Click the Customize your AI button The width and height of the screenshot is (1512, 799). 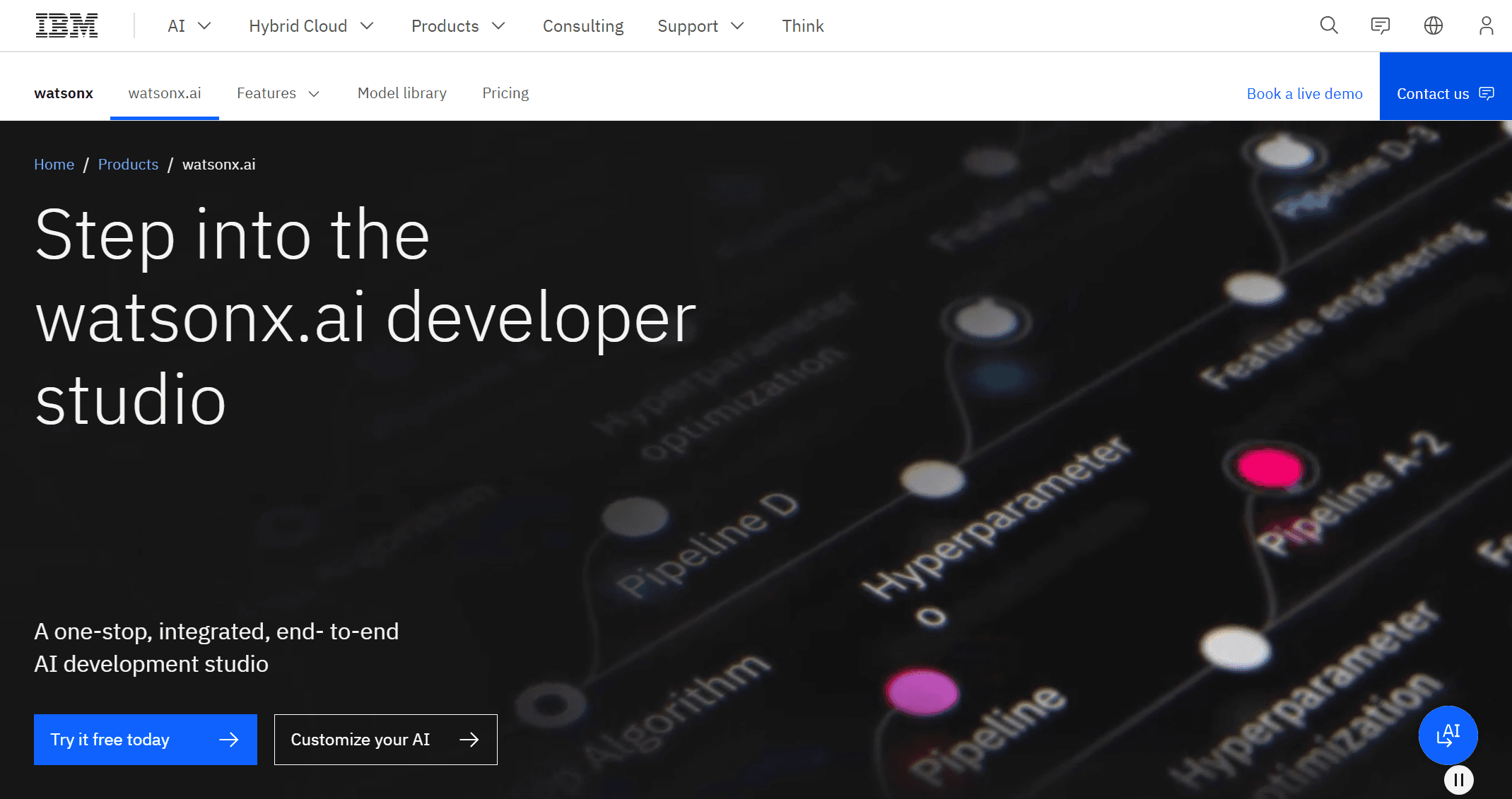385,740
